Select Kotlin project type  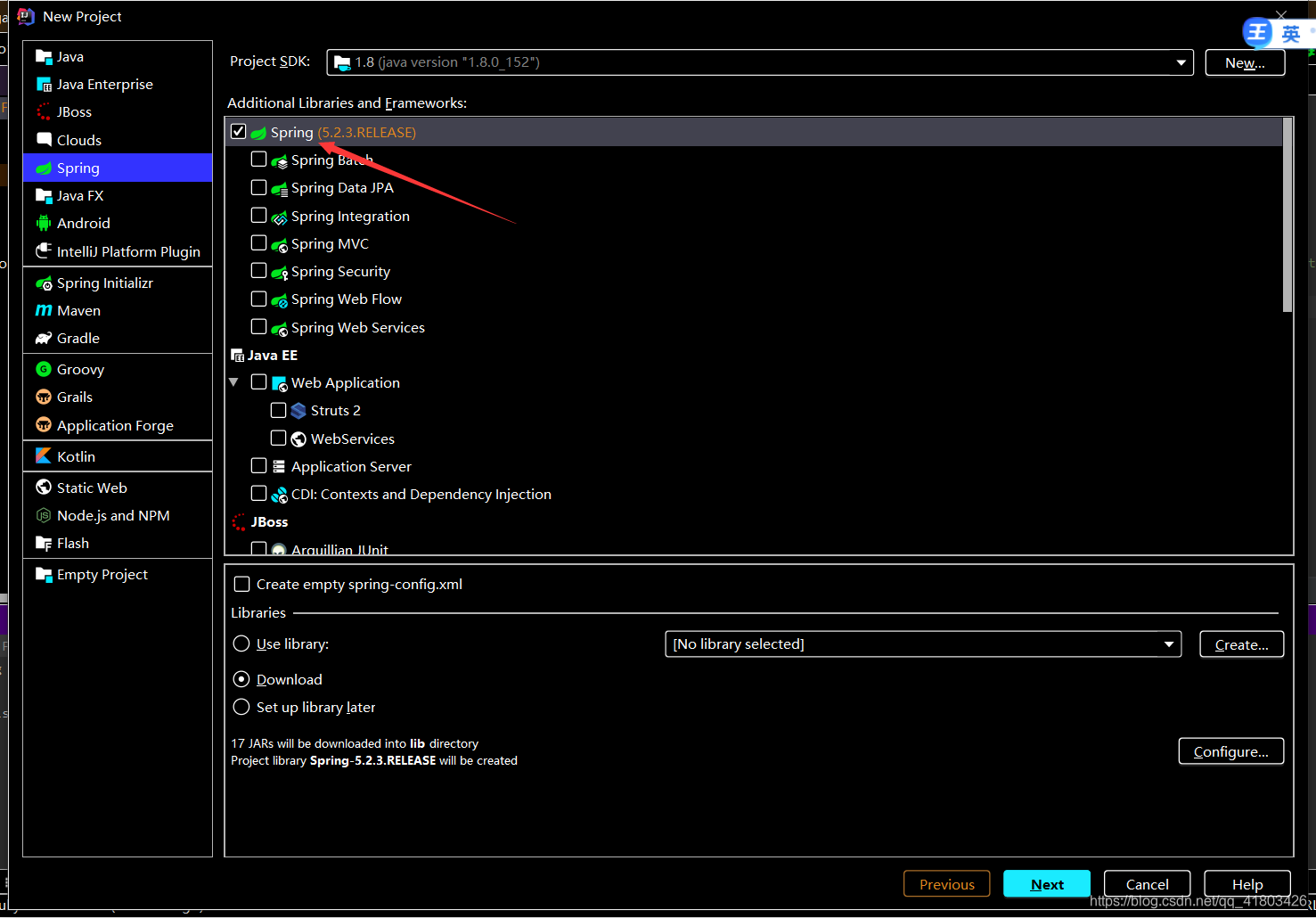(x=118, y=456)
